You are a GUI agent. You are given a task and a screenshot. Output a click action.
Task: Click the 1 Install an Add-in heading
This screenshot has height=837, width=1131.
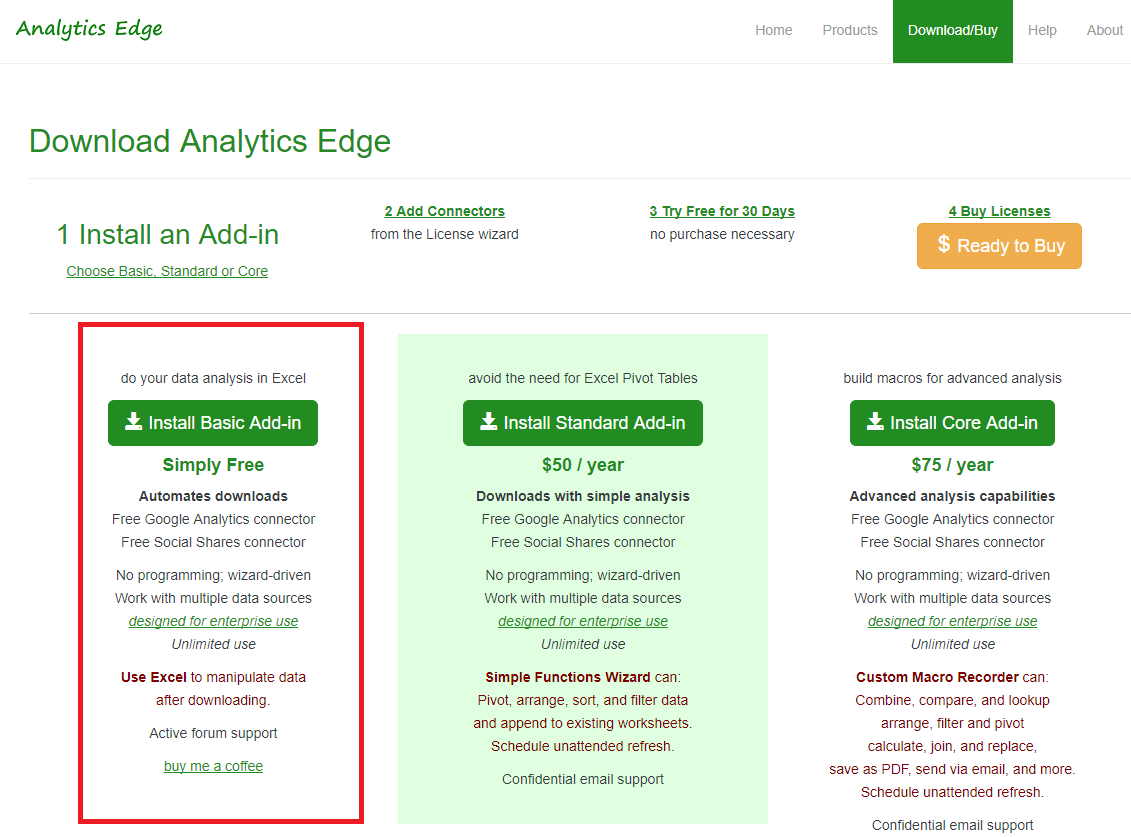coord(167,235)
